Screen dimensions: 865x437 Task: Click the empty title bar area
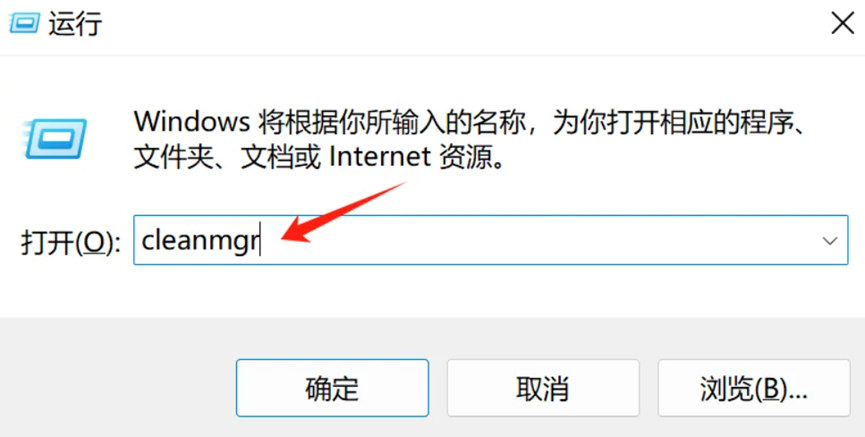coord(463,24)
